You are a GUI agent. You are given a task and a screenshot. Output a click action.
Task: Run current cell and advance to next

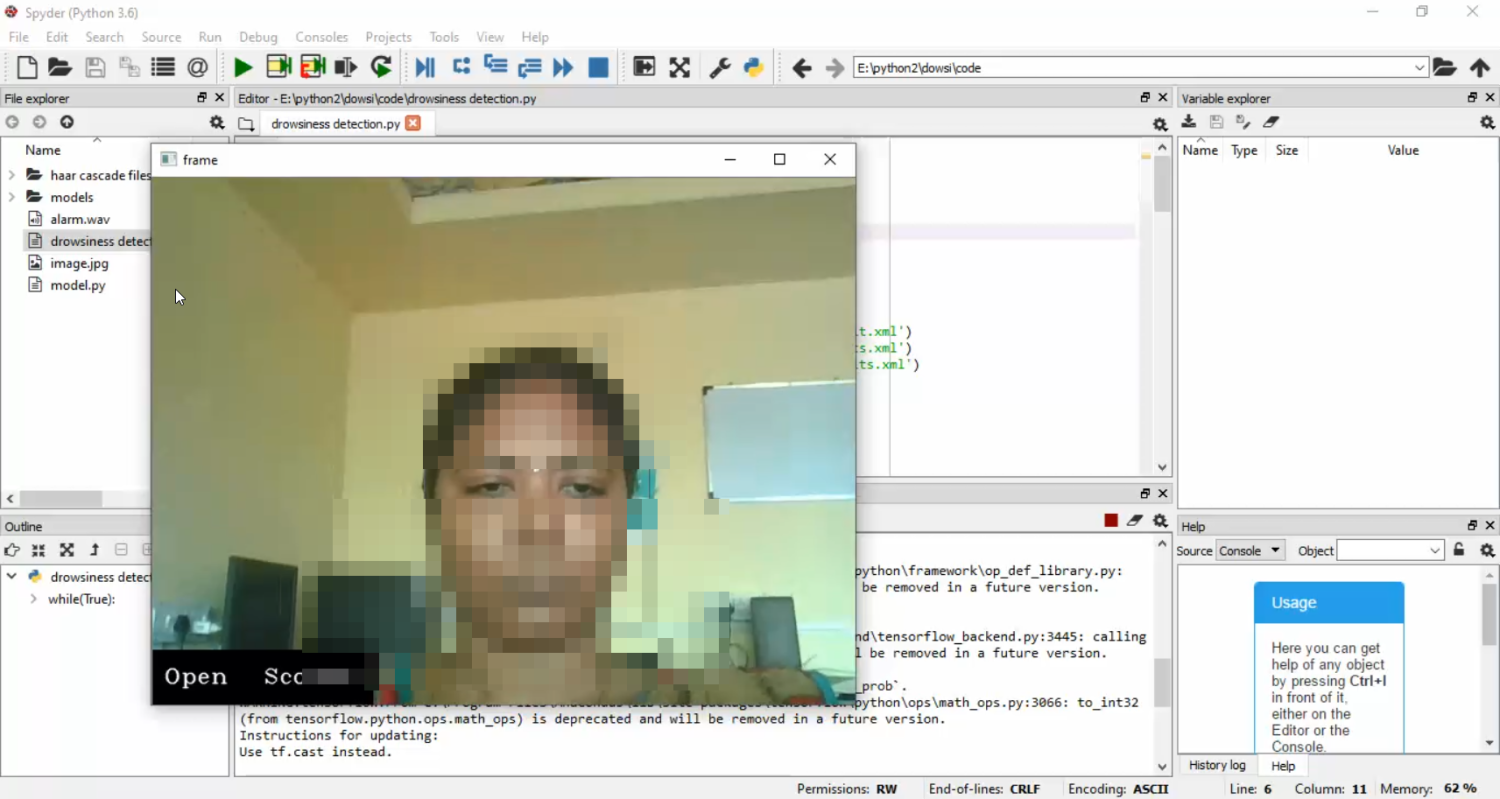tap(313, 67)
